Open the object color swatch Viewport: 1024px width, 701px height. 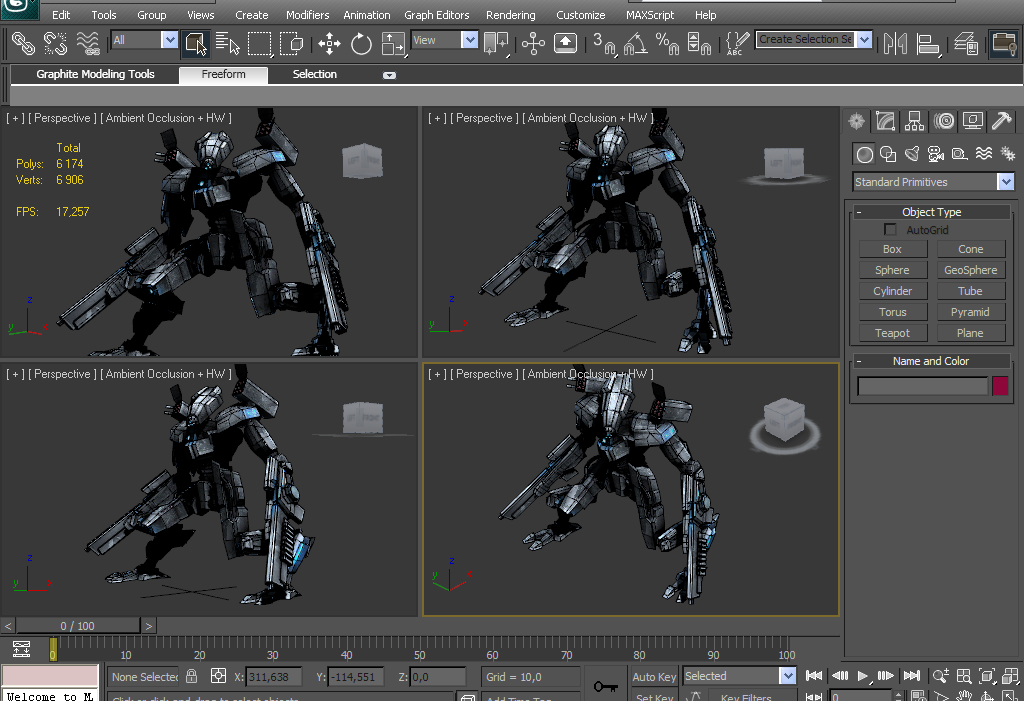[x=1000, y=386]
